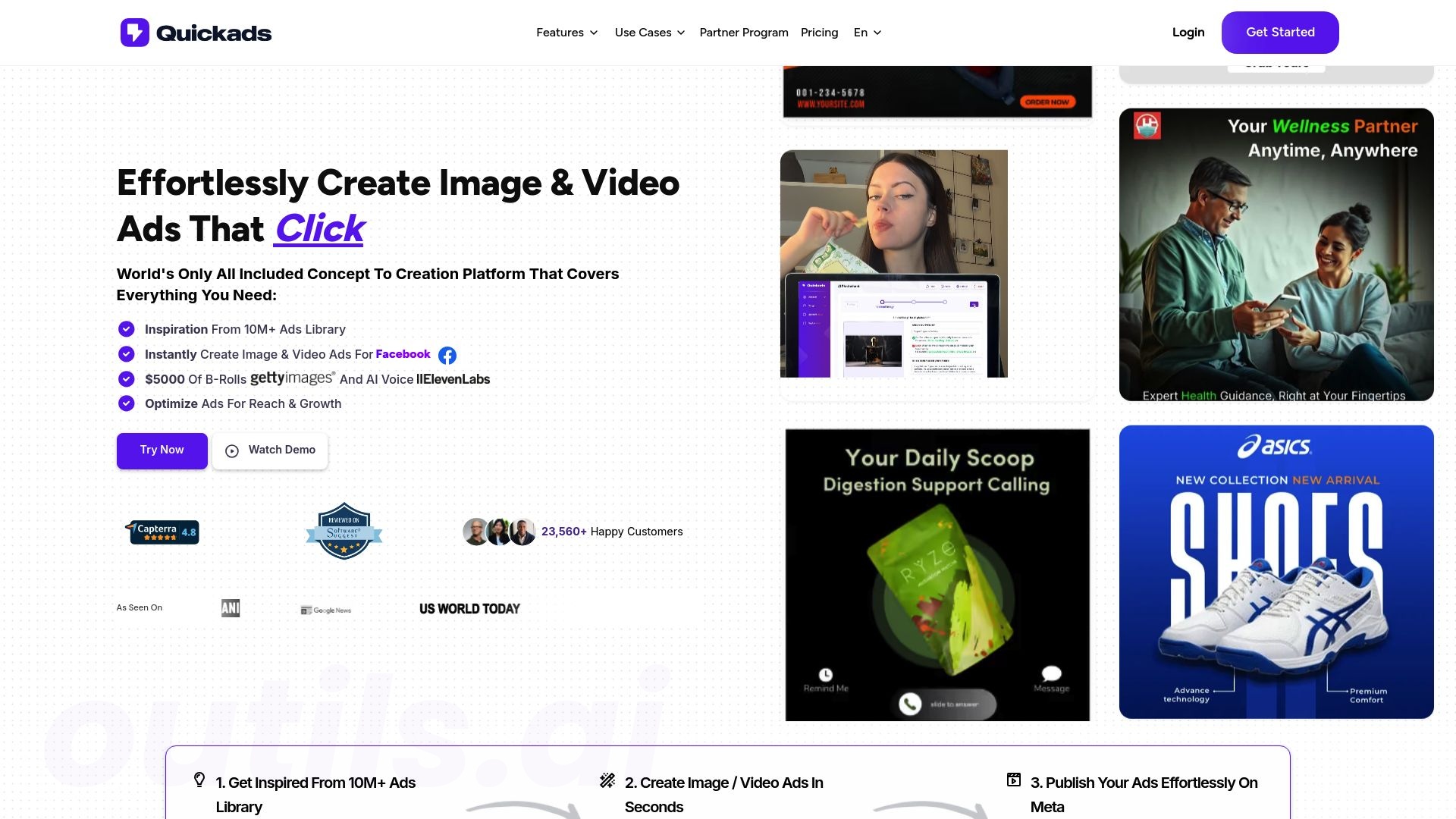
Task: Expand the Use Cases dropdown menu
Action: (650, 33)
